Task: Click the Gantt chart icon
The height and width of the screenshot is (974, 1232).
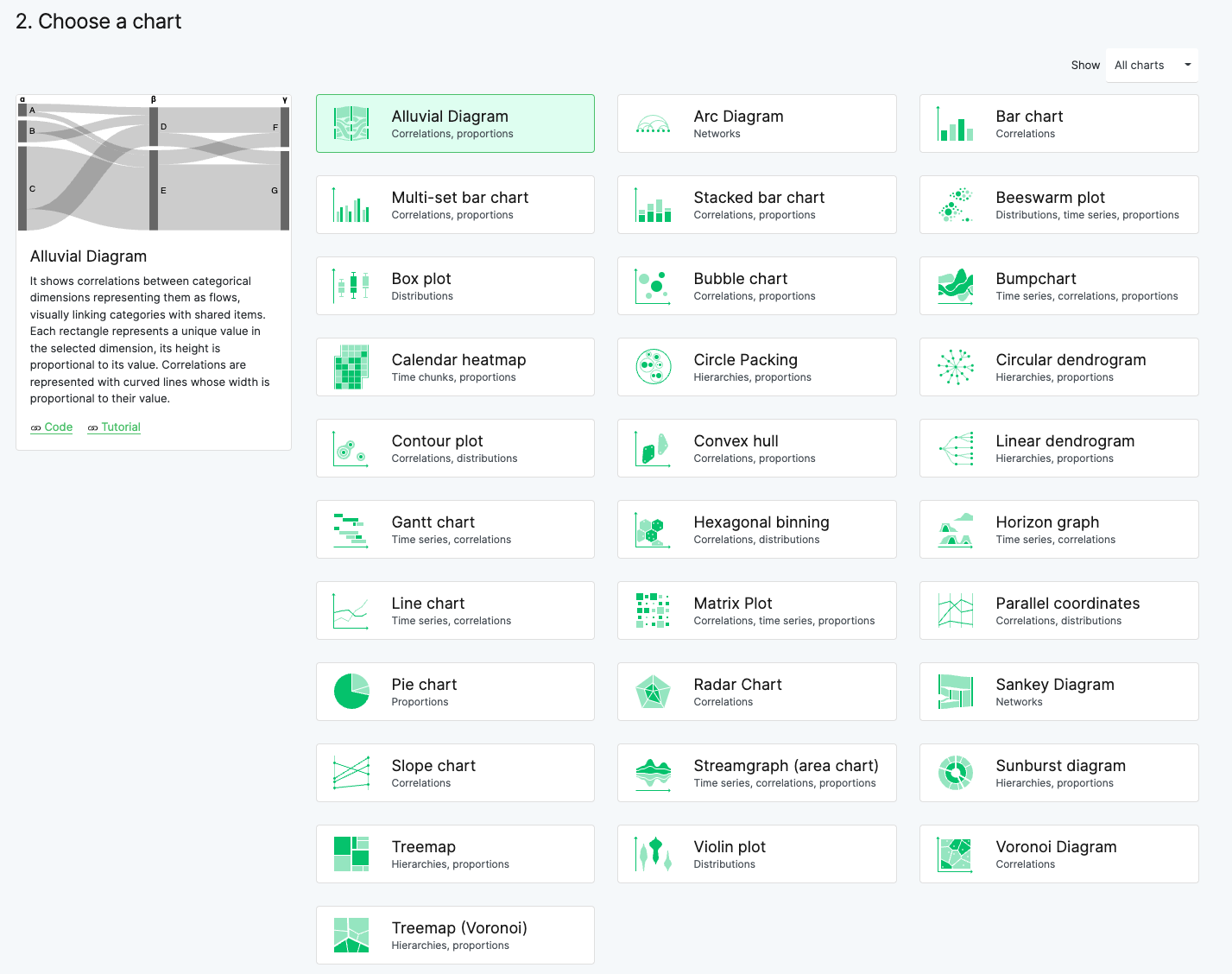Action: 351,529
